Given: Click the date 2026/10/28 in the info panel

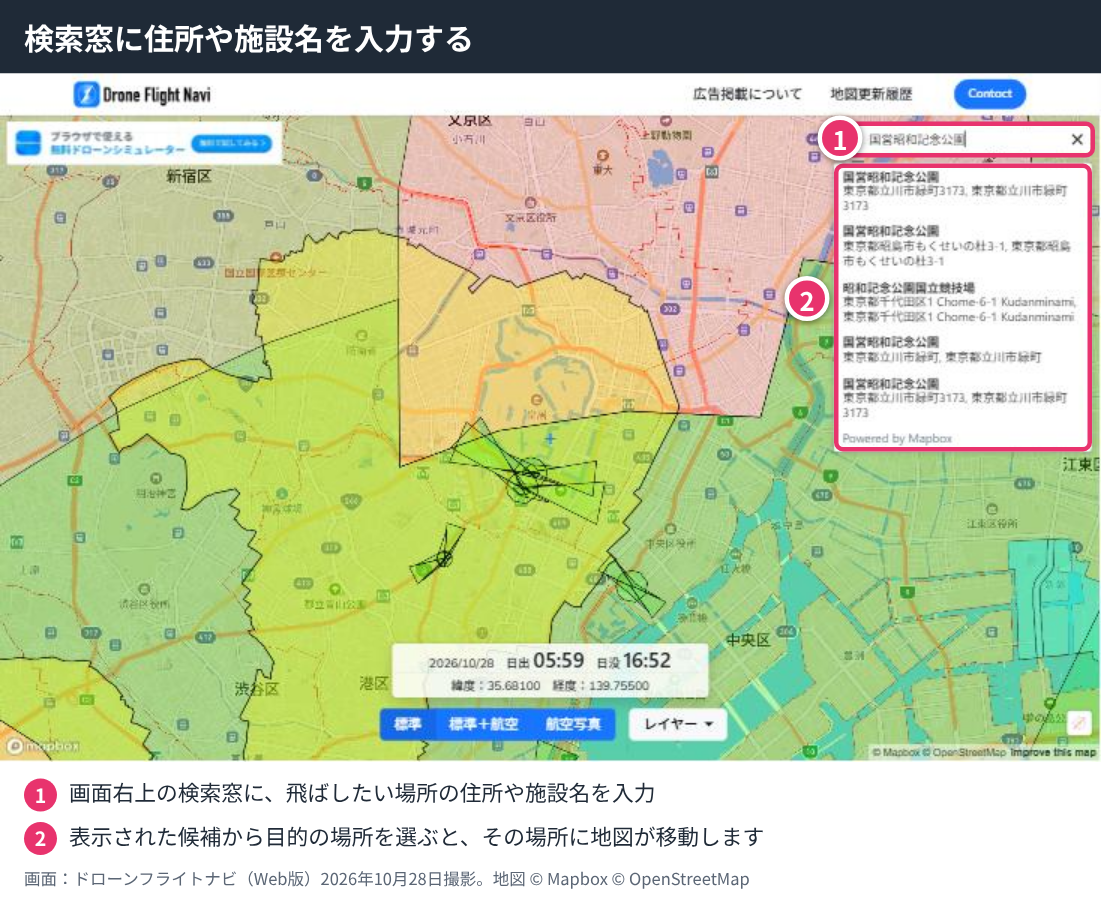Looking at the screenshot, I should (461, 663).
